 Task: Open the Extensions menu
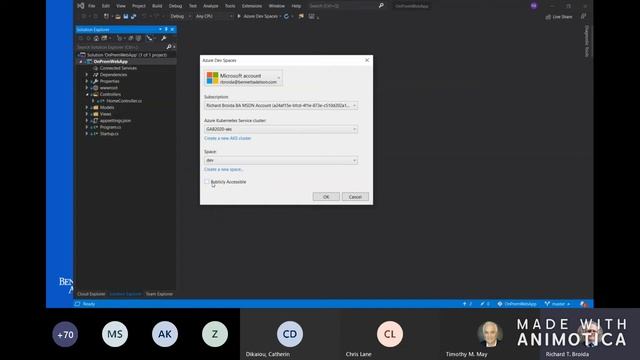pos(252,6)
